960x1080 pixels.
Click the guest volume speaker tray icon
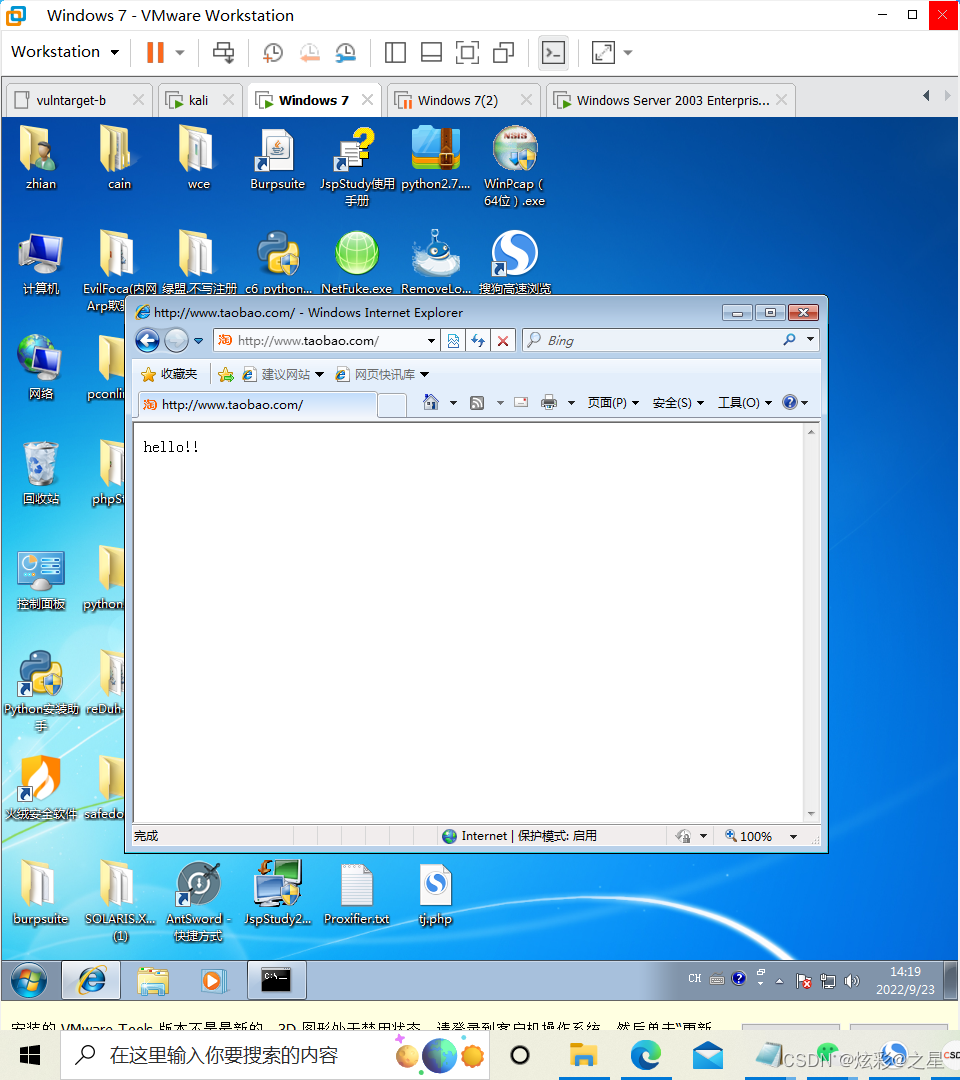(x=852, y=980)
